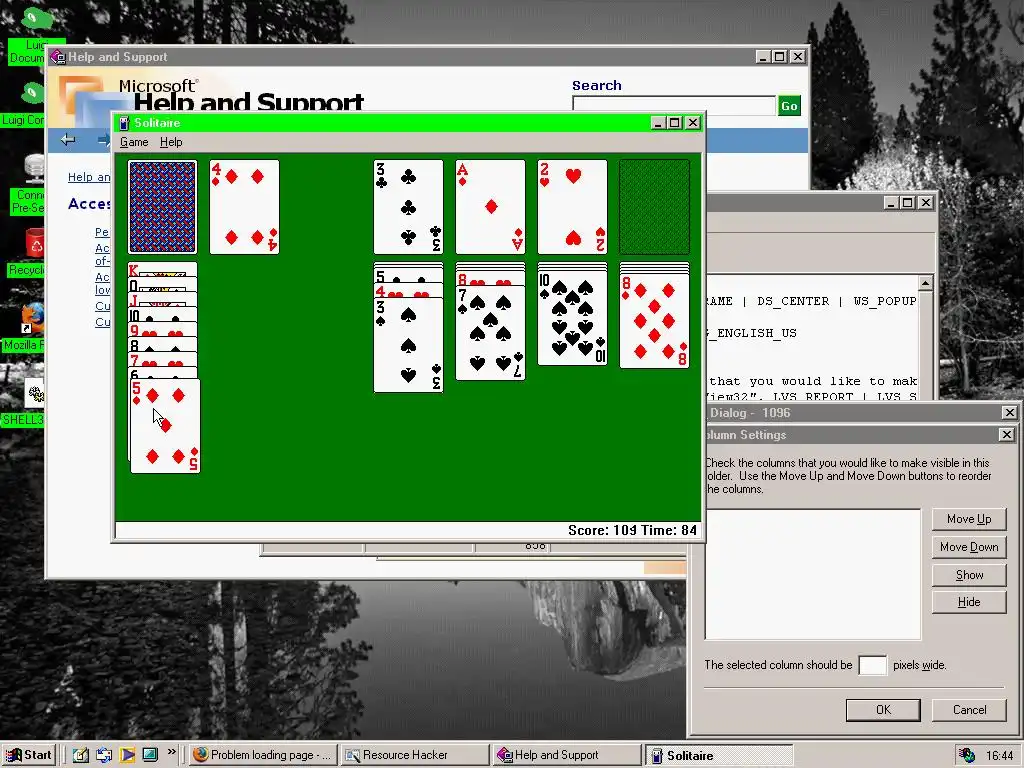
Task: Click the 3 of clubs foundation pile
Action: pyautogui.click(x=408, y=206)
